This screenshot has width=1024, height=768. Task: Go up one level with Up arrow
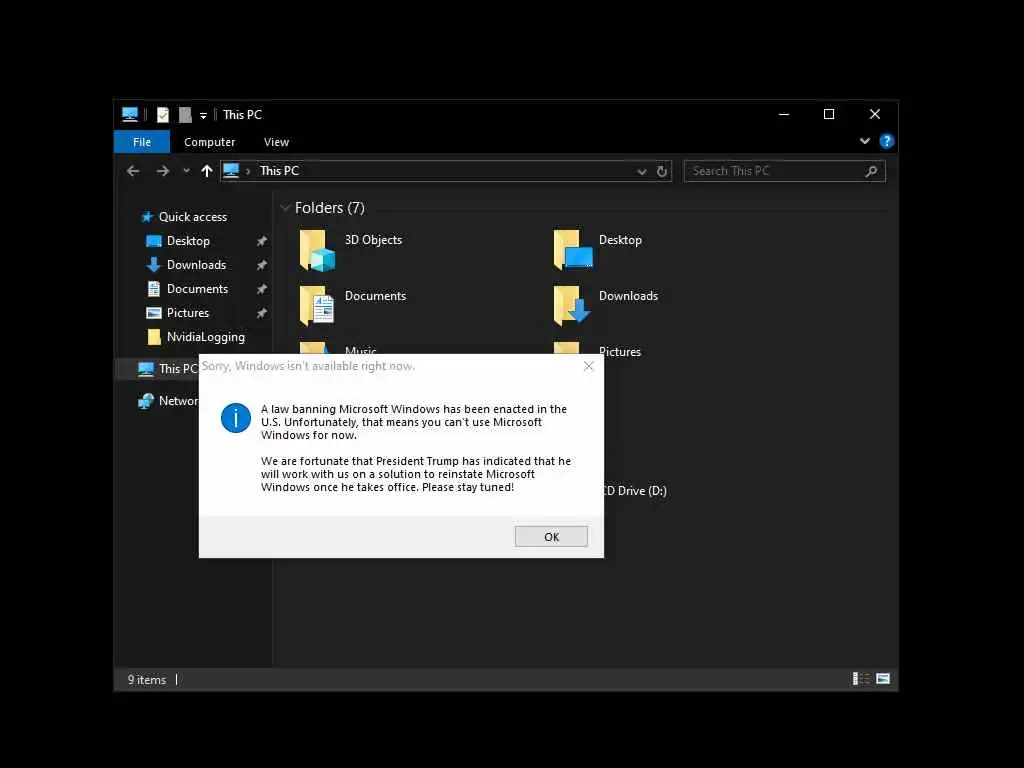[x=207, y=170]
